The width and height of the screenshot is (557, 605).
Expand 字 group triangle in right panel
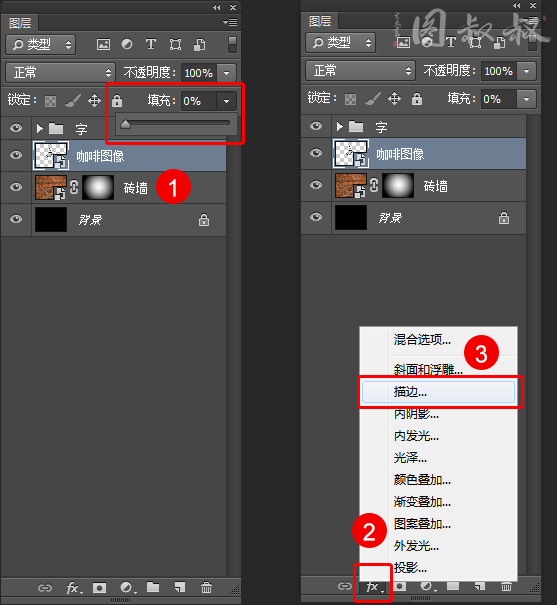click(x=339, y=126)
